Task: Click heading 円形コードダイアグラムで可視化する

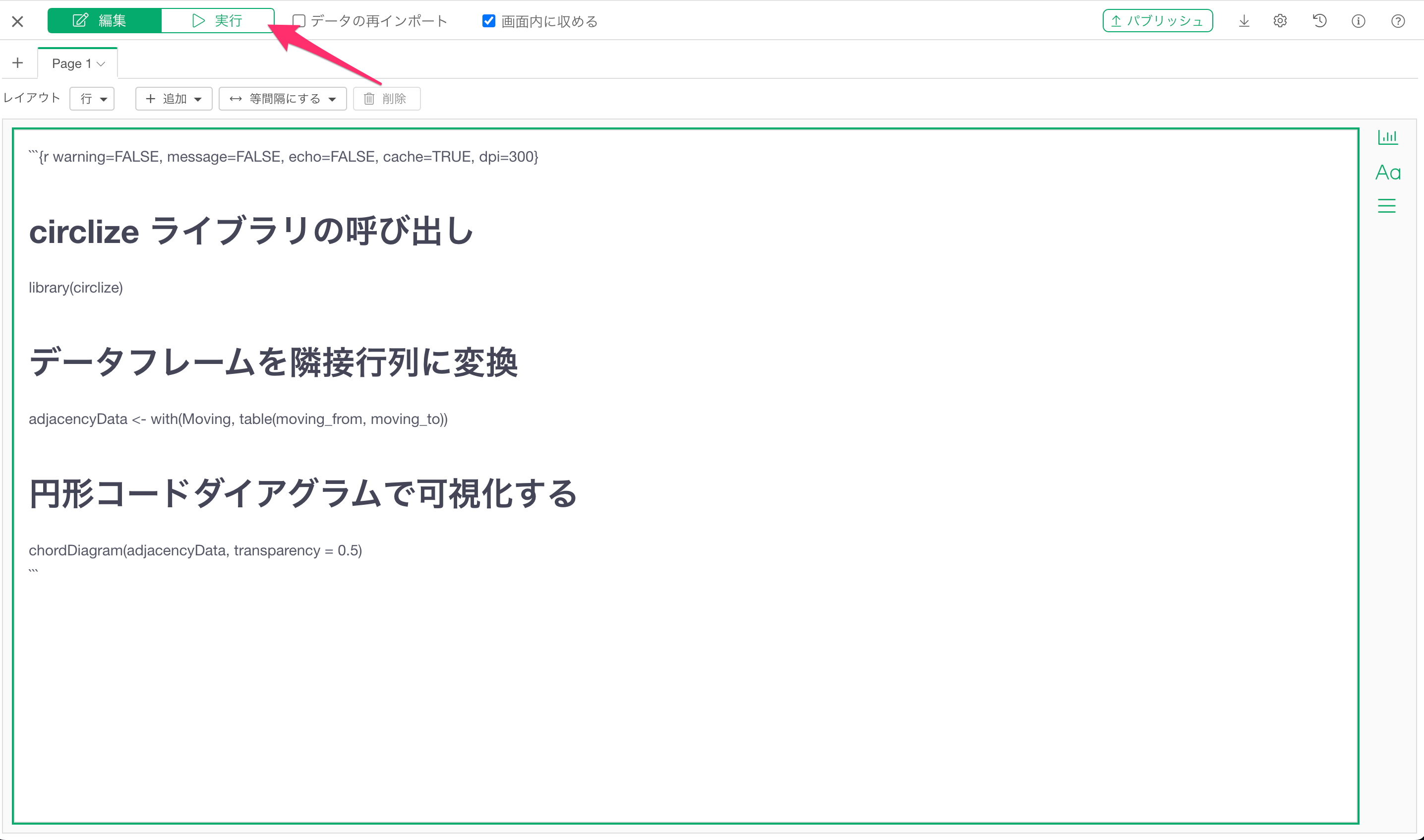Action: tap(303, 493)
